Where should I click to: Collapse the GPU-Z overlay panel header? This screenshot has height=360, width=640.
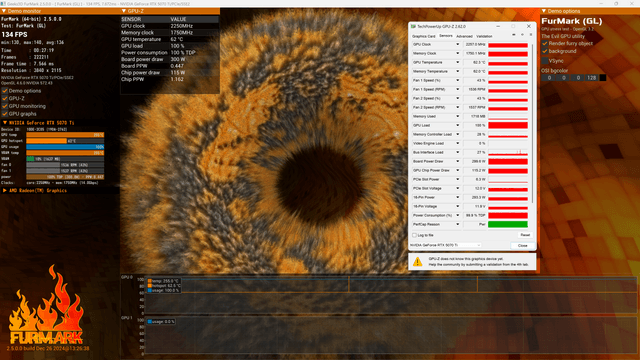tap(124, 11)
